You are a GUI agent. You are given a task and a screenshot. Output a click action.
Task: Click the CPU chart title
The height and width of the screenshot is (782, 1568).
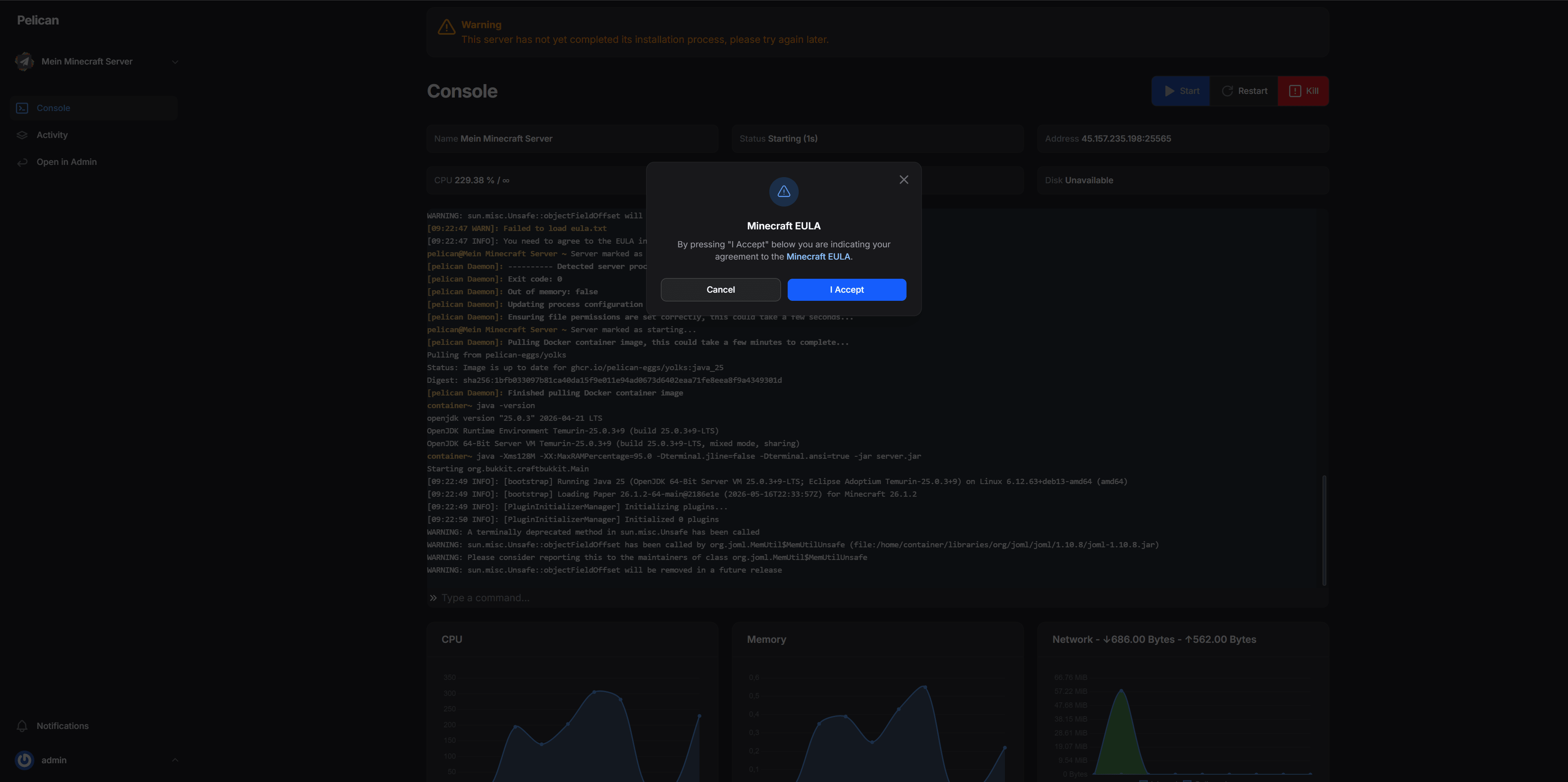(452, 640)
